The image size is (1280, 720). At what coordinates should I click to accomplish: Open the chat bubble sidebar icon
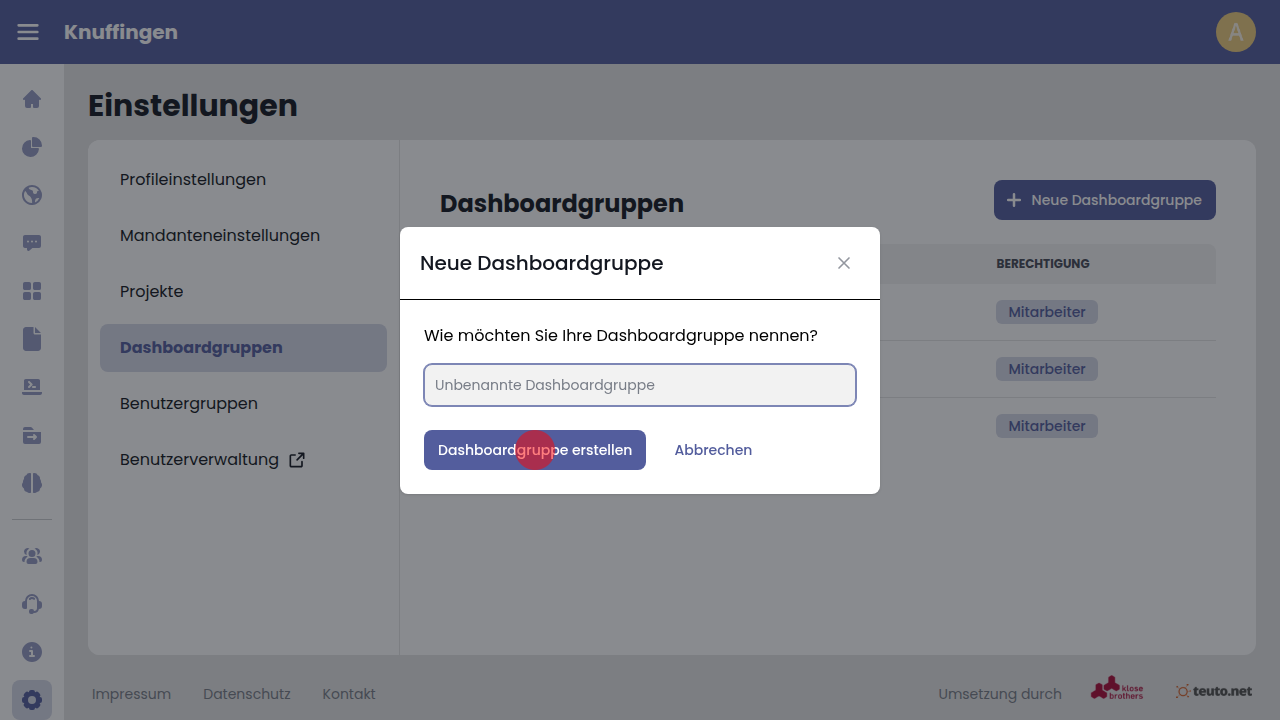click(x=32, y=243)
